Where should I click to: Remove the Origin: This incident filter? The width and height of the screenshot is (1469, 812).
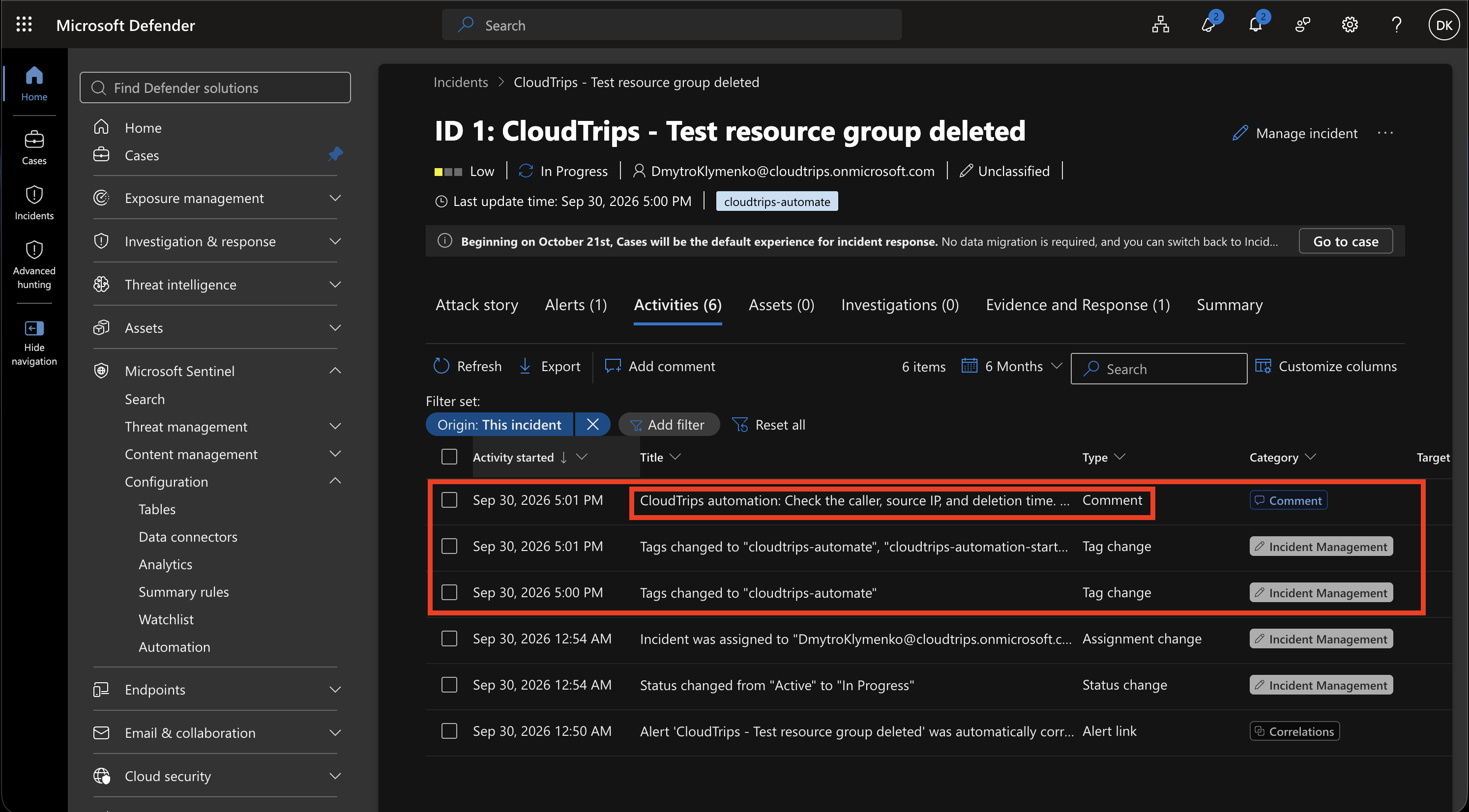click(592, 424)
